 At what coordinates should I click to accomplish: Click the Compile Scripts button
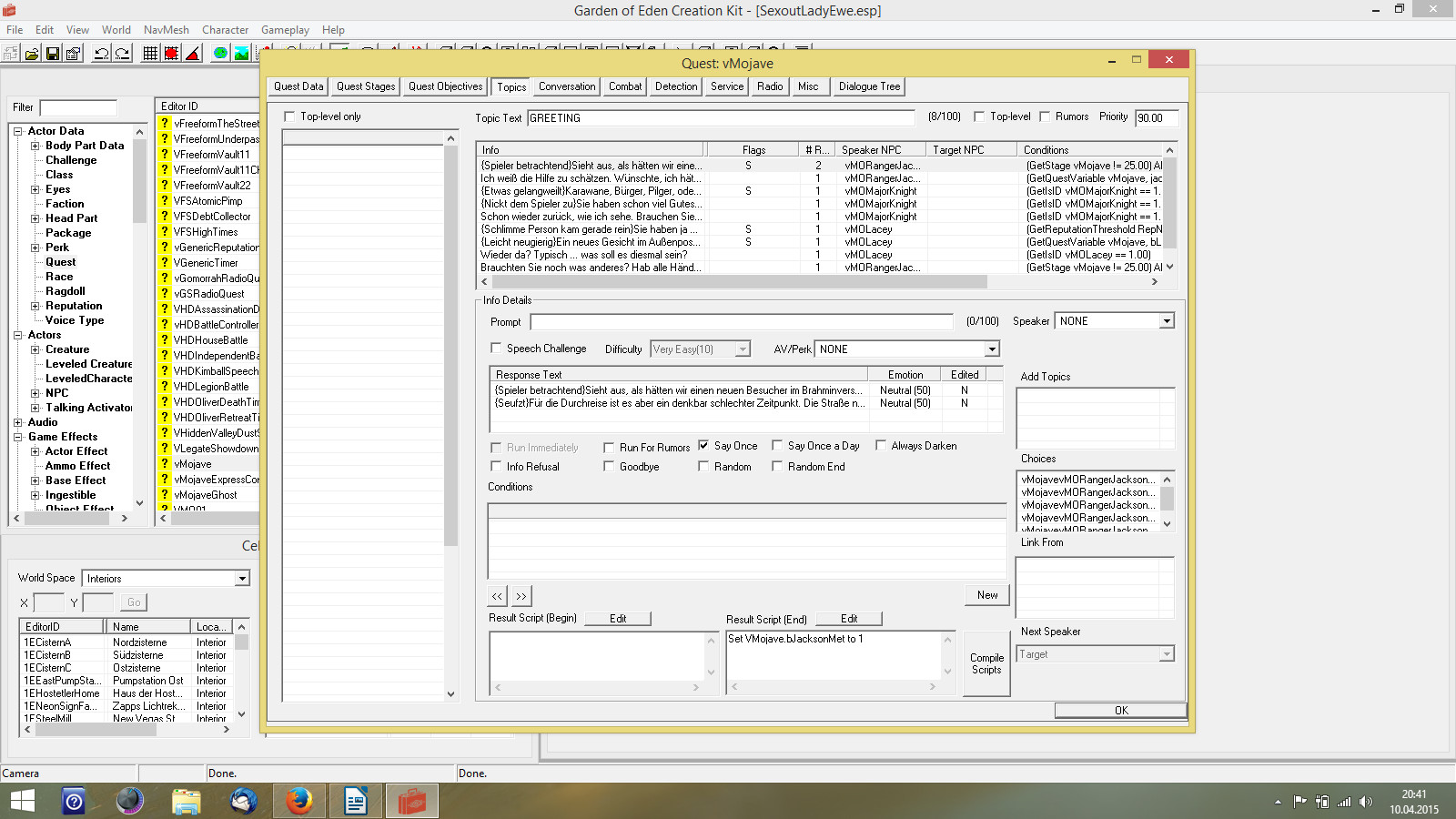(x=986, y=664)
